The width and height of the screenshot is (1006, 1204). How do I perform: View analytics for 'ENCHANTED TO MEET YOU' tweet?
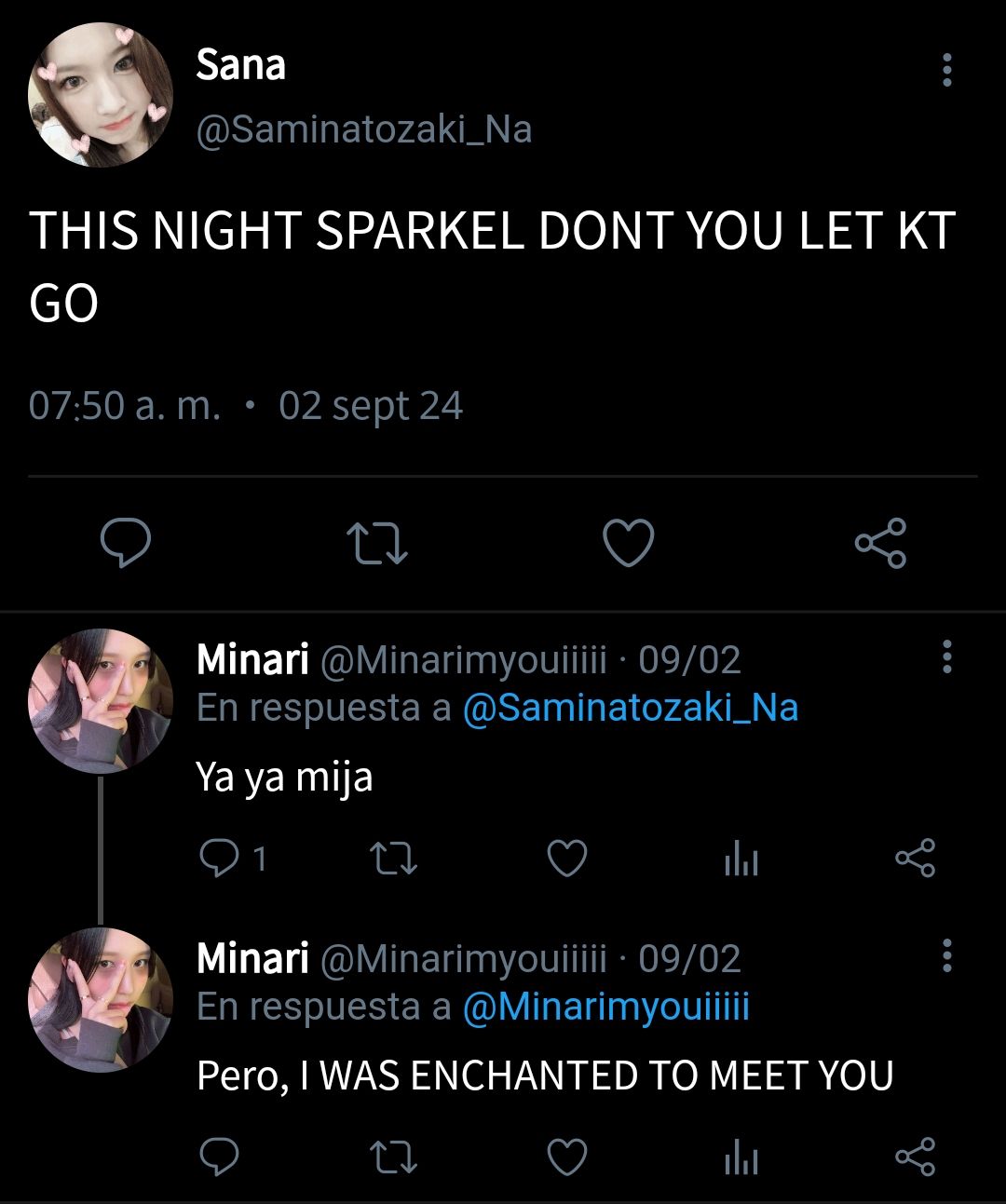[x=741, y=1157]
